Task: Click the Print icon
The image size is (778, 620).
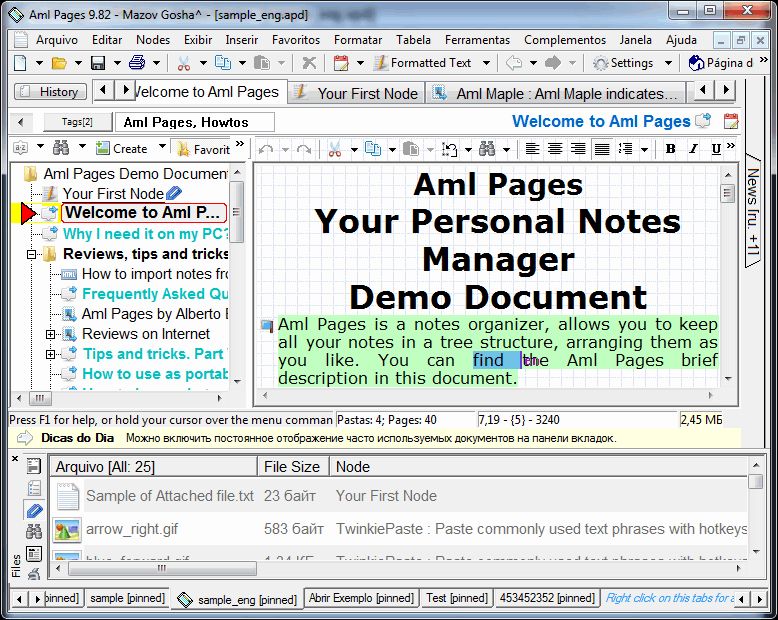Action: point(136,63)
